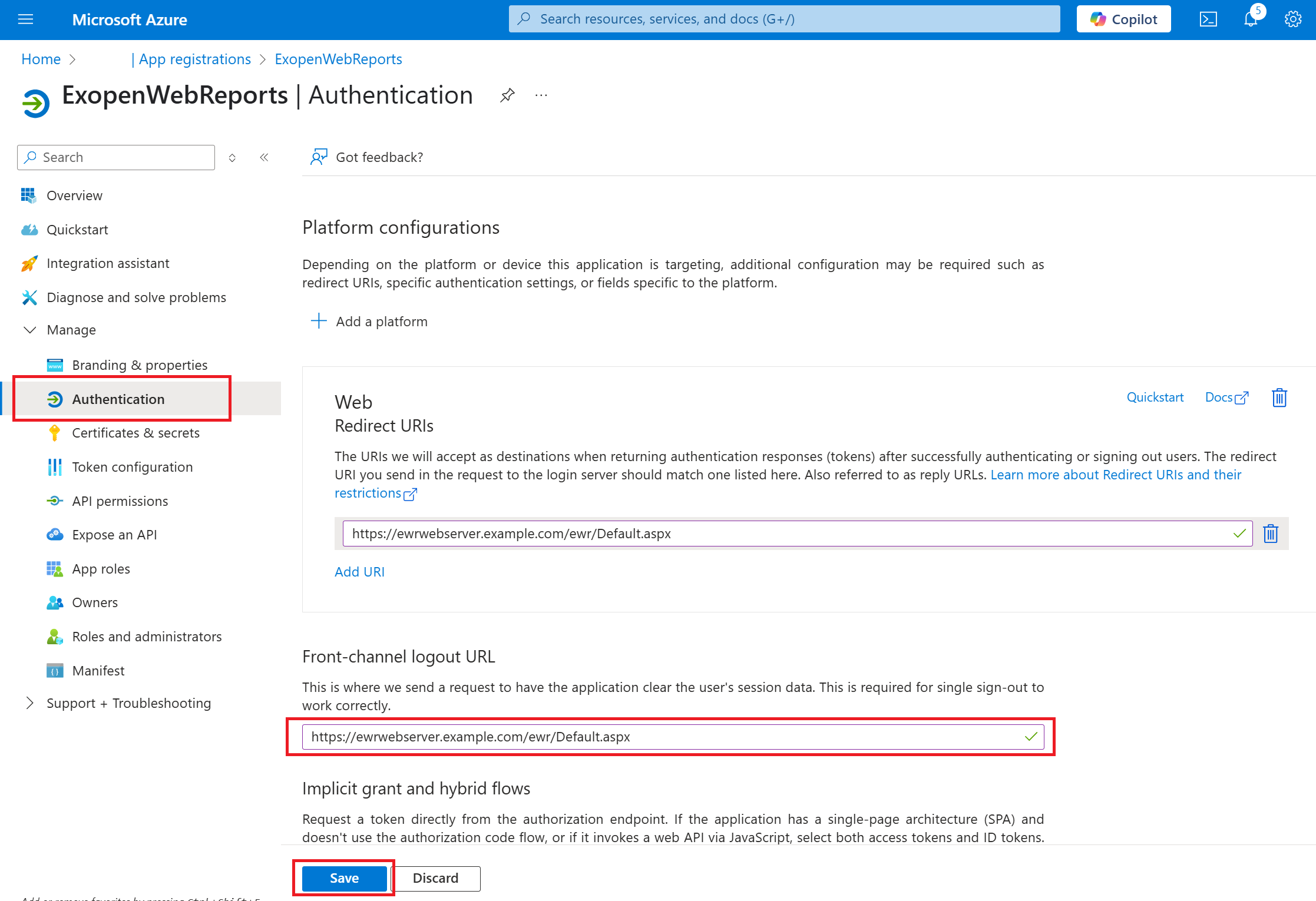Open Cloud Shell from the top bar
The image size is (1316, 901).
coord(1208,19)
